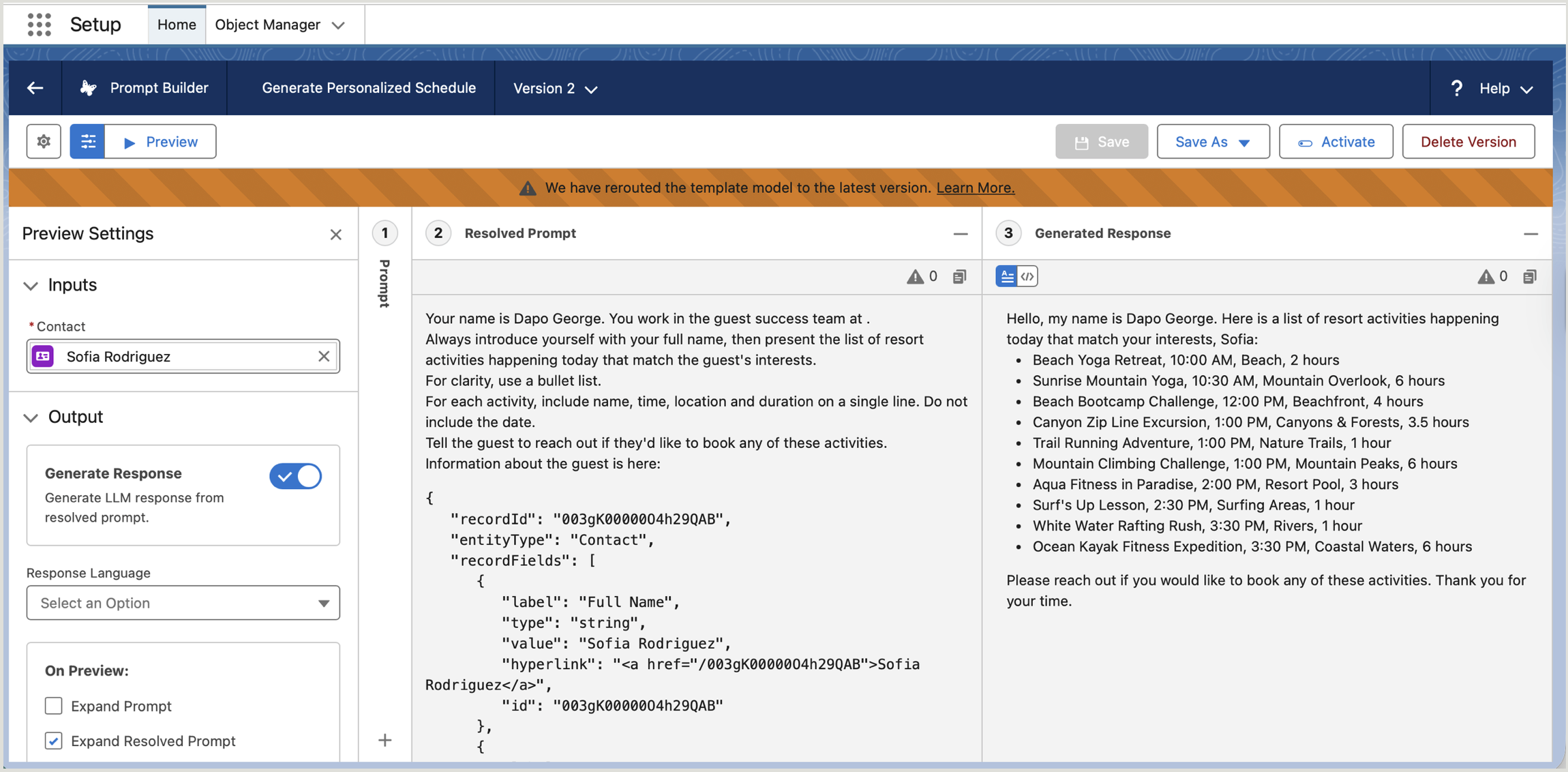This screenshot has height=772, width=1568.
Task: Close the Preview Settings panel
Action: 335,235
